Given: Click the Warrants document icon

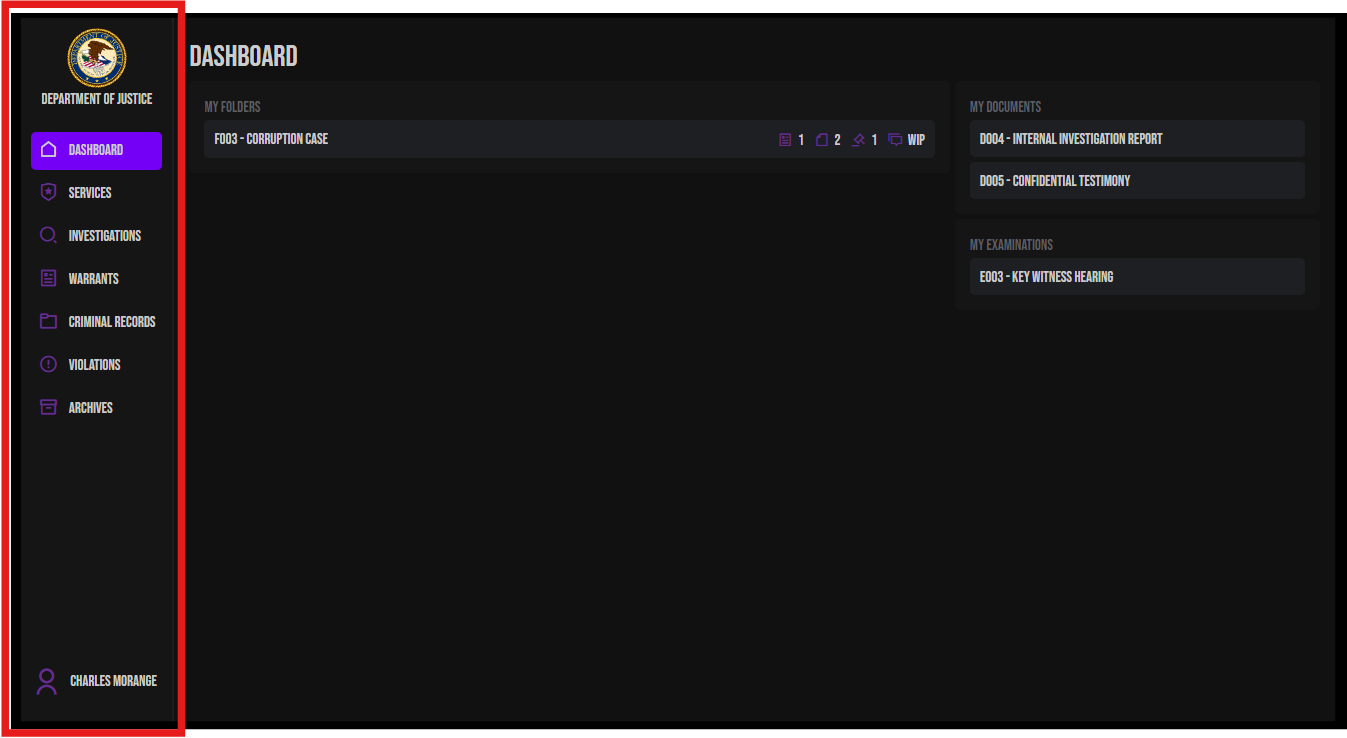Looking at the screenshot, I should click(x=47, y=278).
